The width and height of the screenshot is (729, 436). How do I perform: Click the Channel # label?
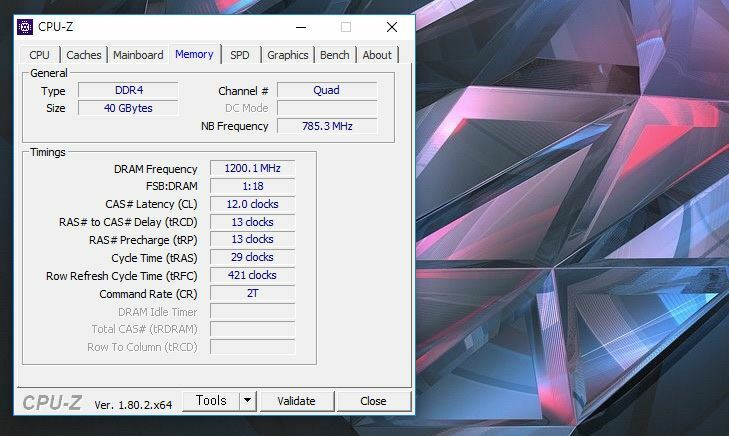243,91
